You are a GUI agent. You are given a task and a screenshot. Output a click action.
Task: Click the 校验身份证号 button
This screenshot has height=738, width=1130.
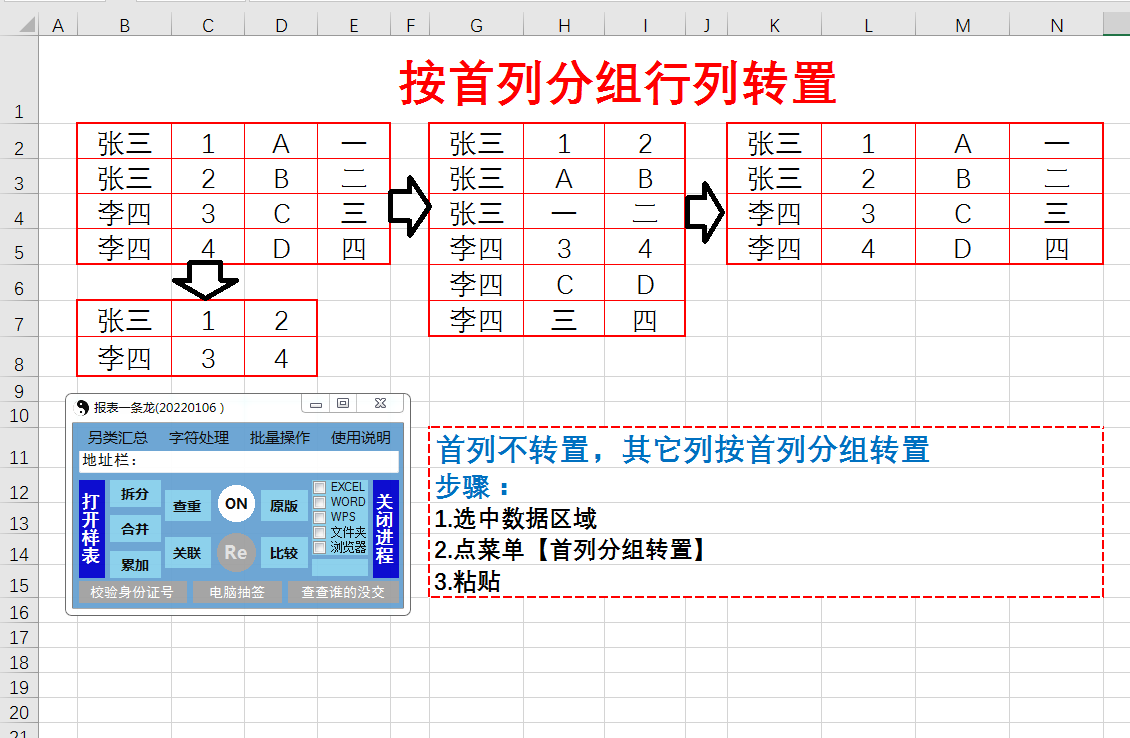coord(133,592)
